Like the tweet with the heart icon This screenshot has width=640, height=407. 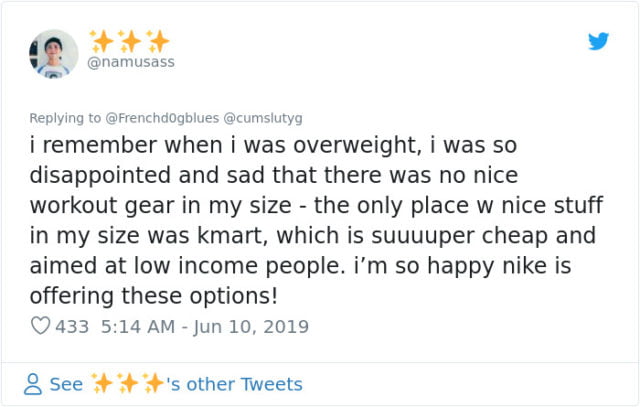41,326
